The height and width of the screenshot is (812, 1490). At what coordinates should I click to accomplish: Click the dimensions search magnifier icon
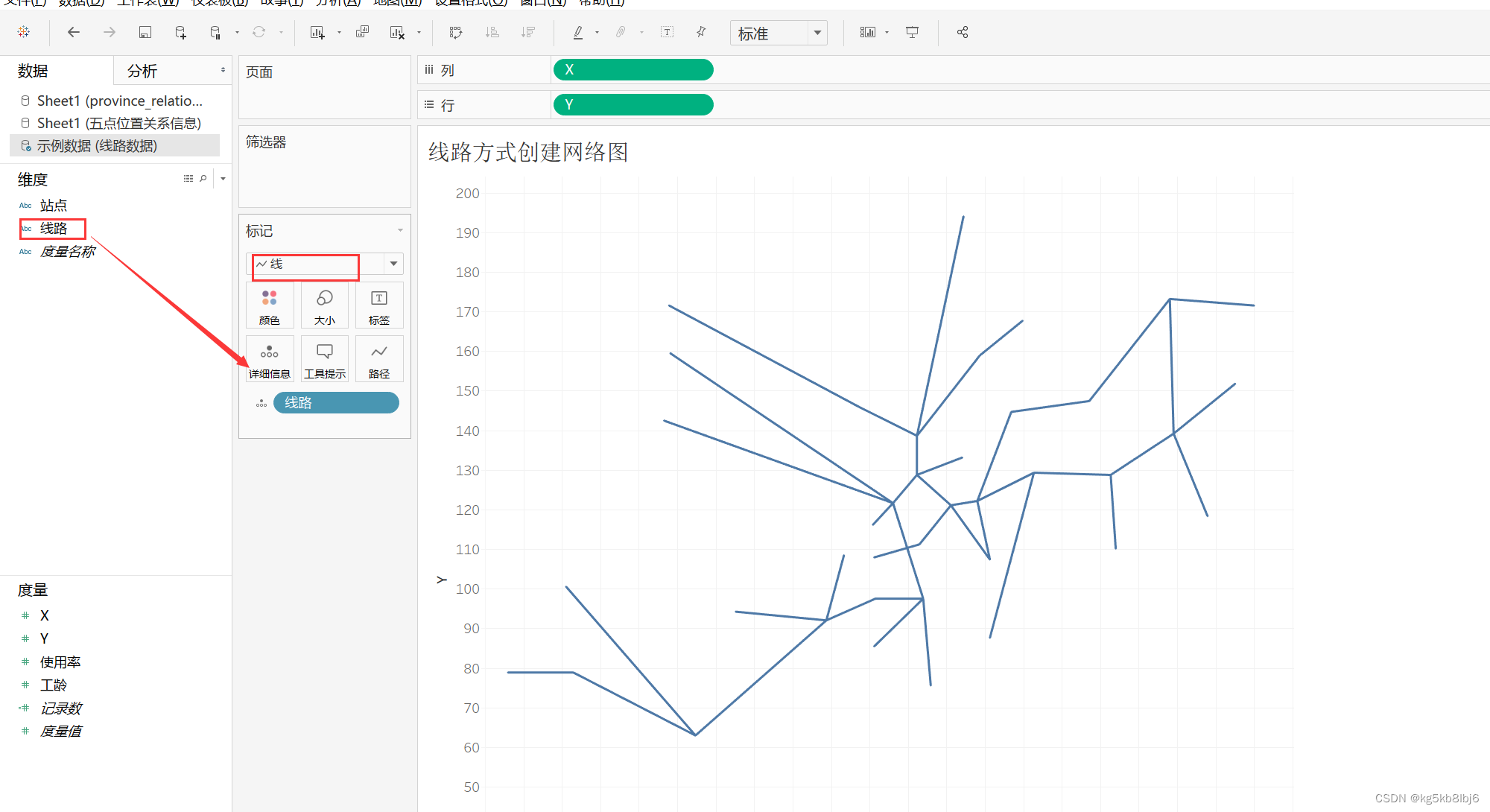tap(203, 179)
